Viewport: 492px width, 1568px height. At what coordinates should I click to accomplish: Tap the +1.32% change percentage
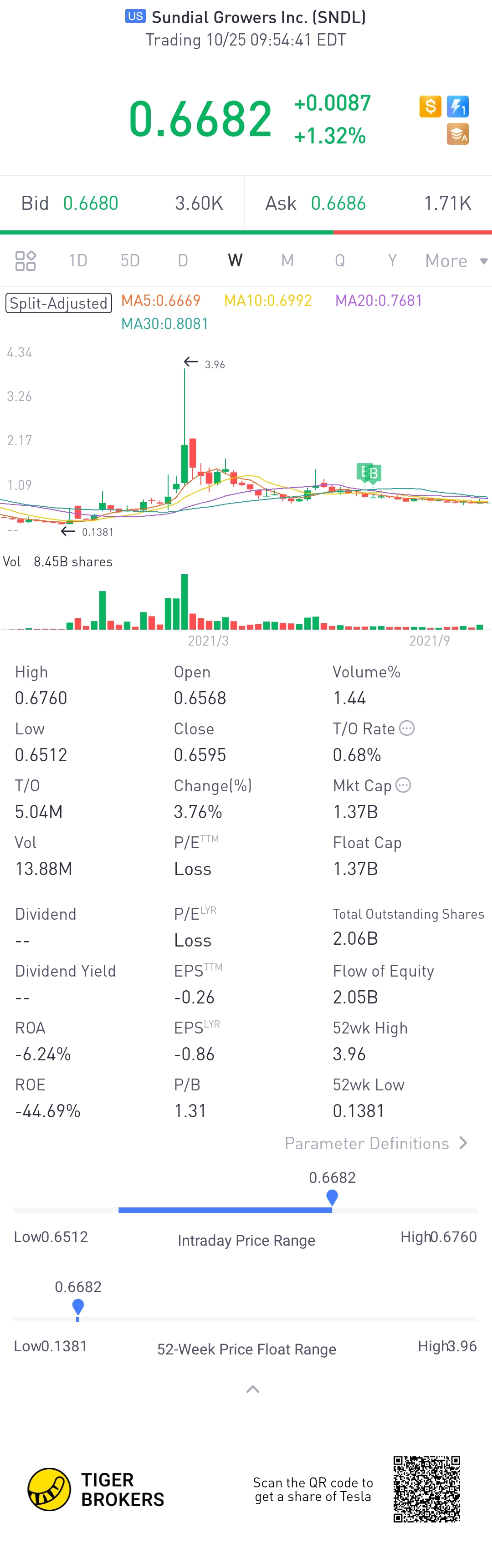[x=330, y=135]
